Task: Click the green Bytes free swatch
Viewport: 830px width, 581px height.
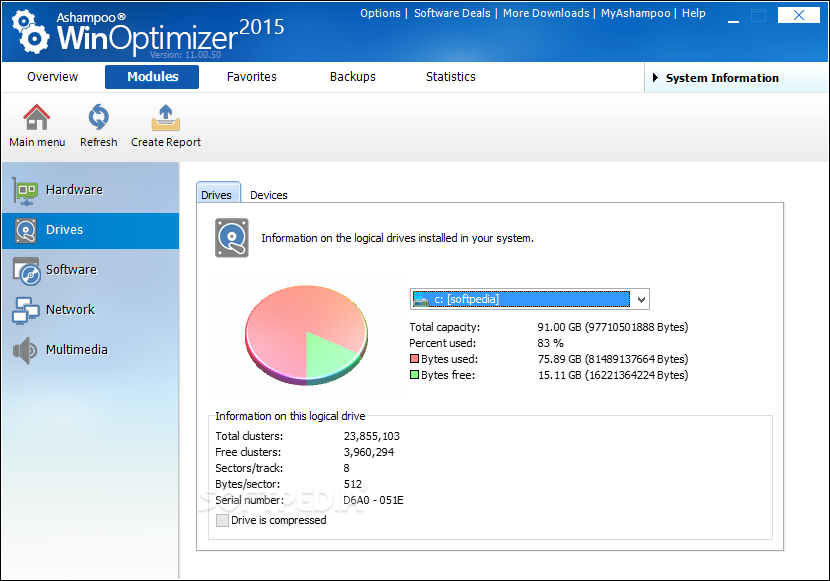Action: (414, 375)
